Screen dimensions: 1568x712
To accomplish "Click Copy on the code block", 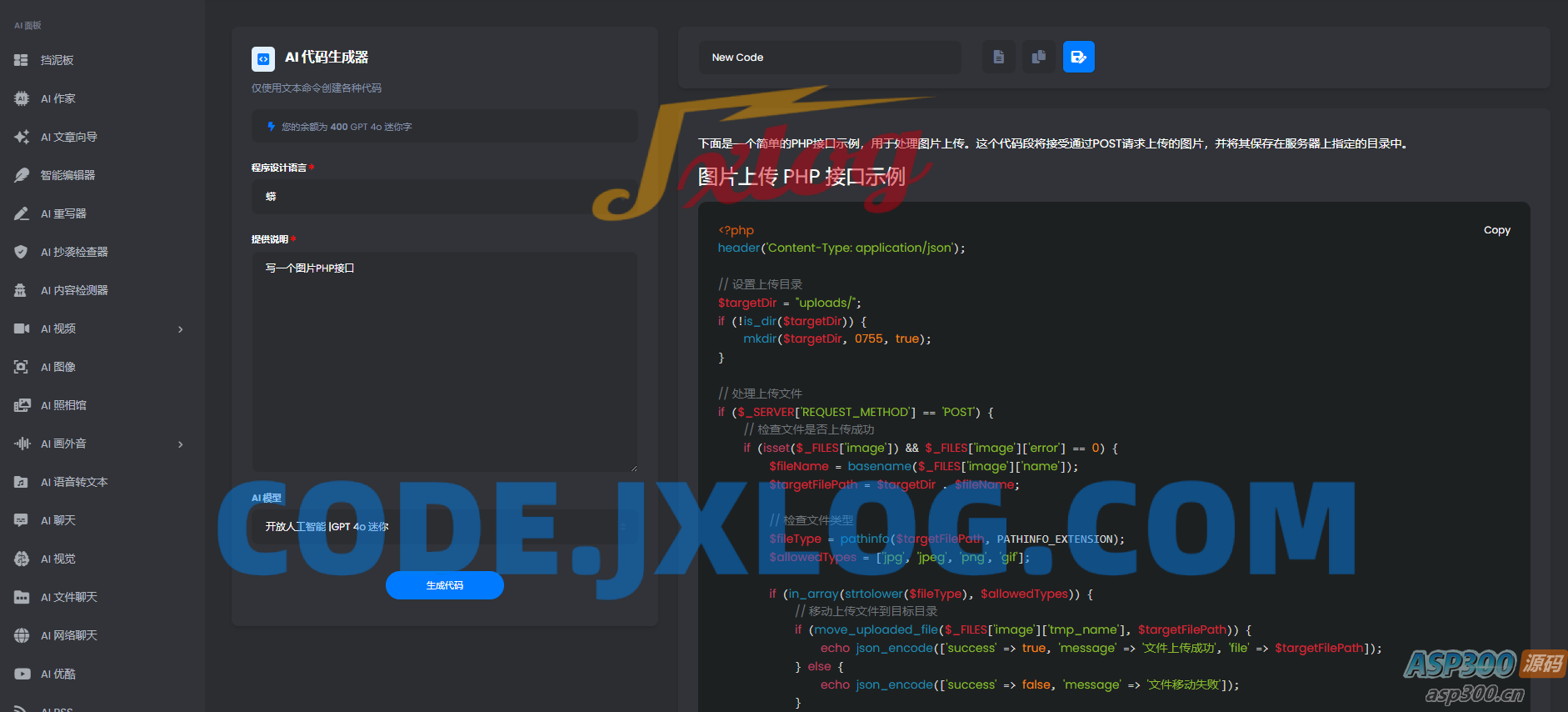I will tap(1496, 230).
